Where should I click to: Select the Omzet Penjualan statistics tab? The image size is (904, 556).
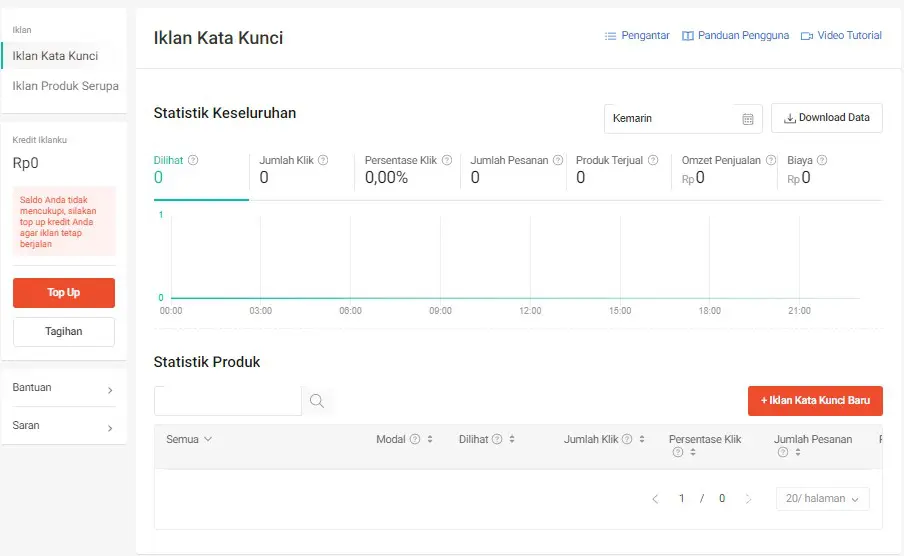(725, 170)
